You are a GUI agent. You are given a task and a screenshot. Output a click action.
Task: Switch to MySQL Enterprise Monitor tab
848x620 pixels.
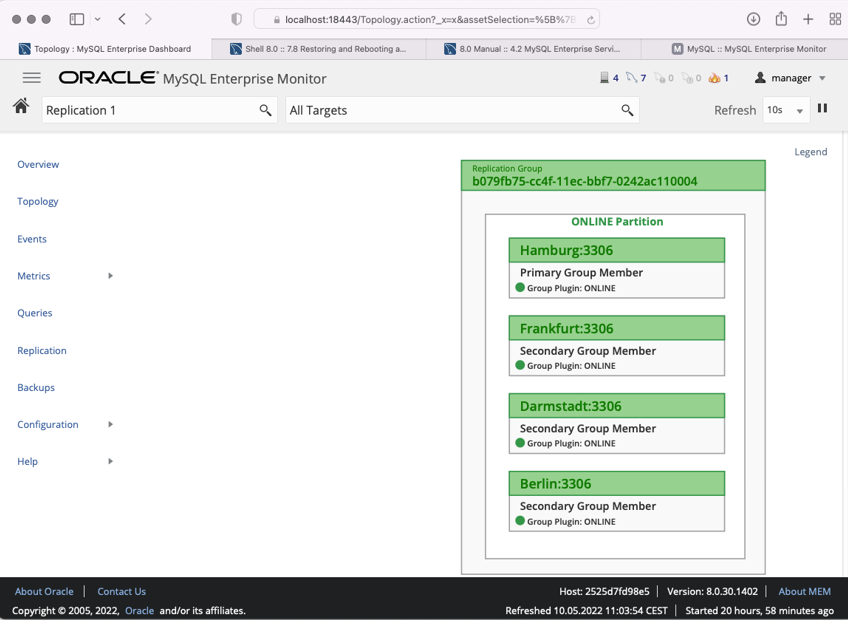point(745,49)
